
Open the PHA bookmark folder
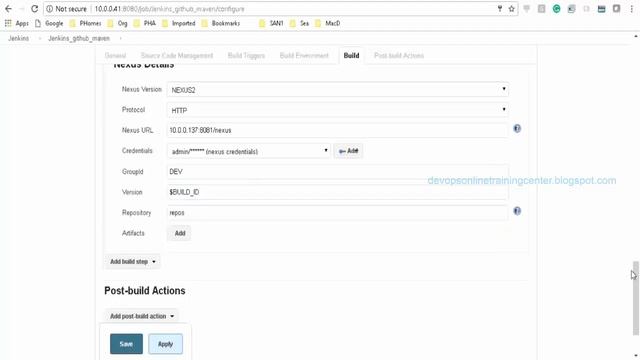145,23
